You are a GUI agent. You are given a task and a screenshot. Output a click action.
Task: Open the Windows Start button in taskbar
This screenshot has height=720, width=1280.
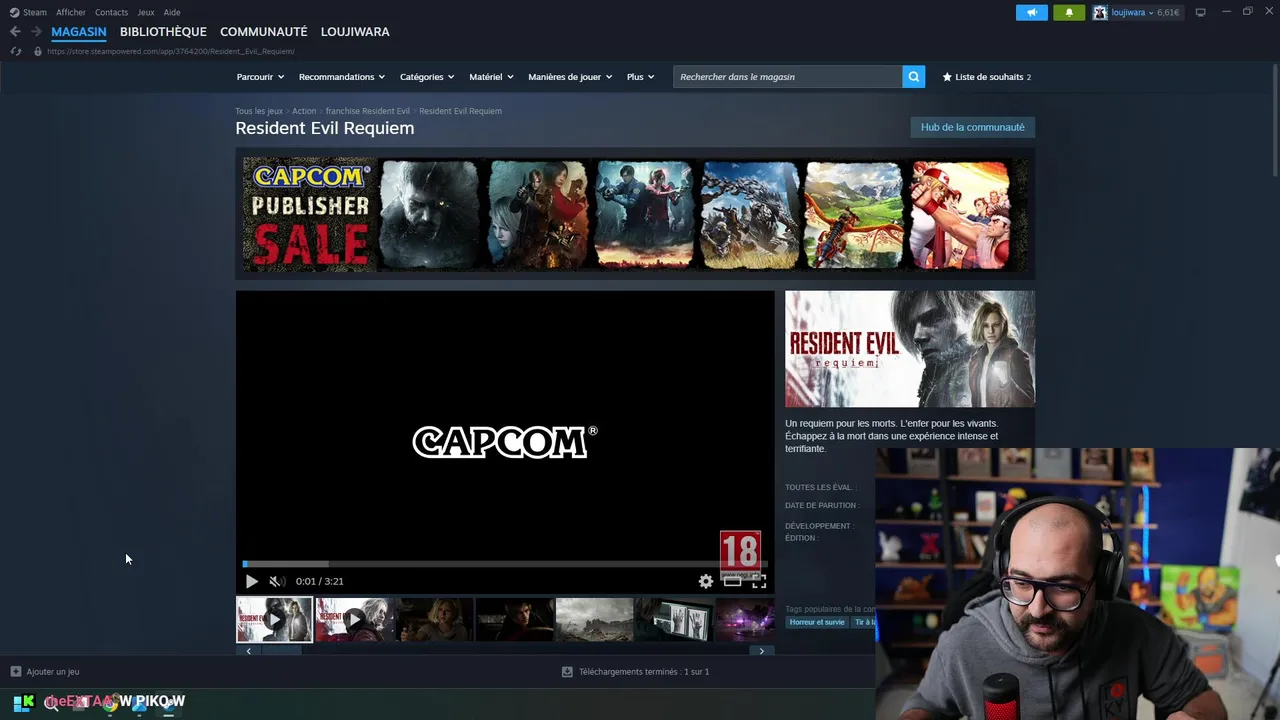(x=23, y=702)
